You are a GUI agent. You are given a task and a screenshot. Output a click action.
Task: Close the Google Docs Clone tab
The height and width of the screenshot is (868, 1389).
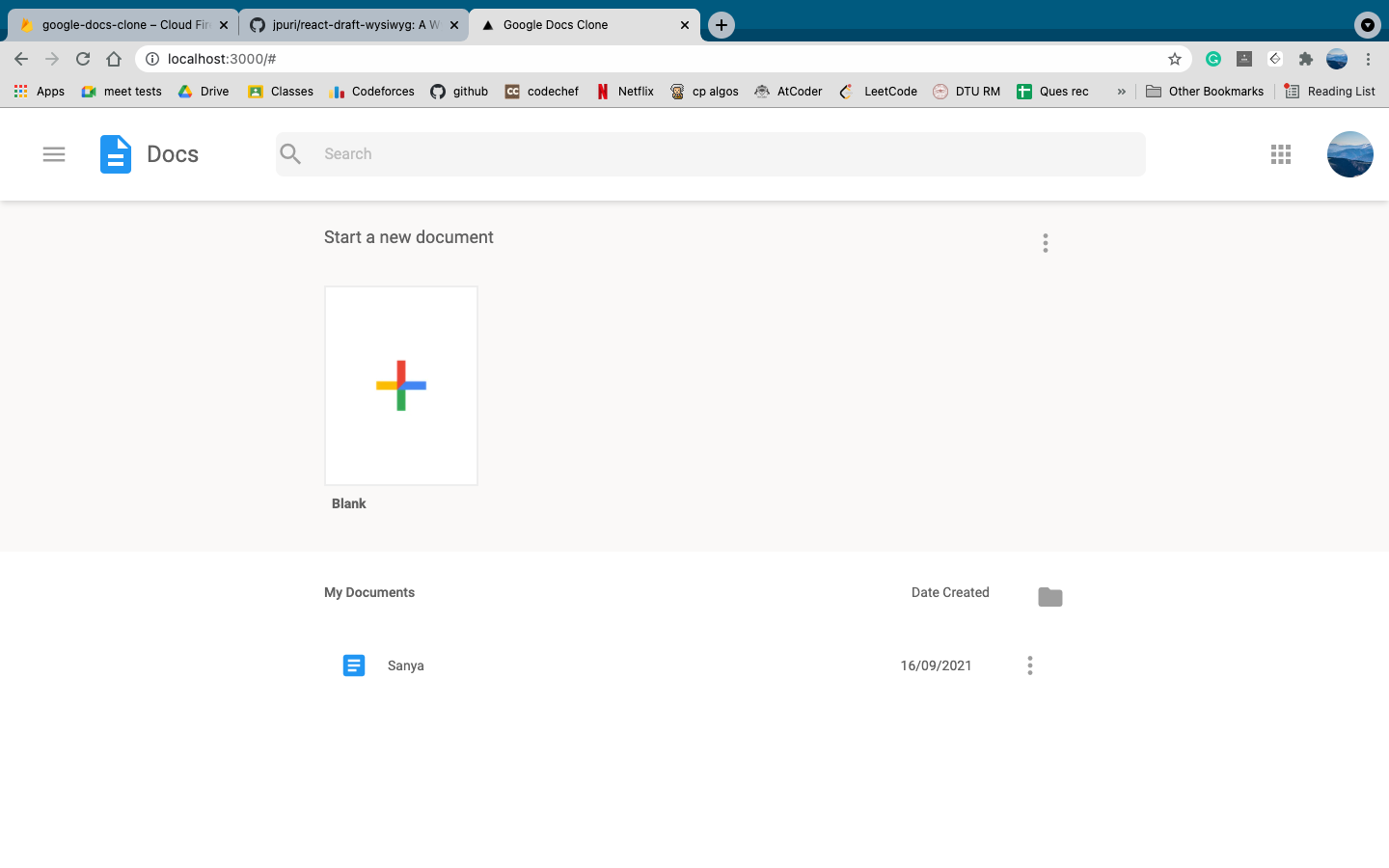685,25
